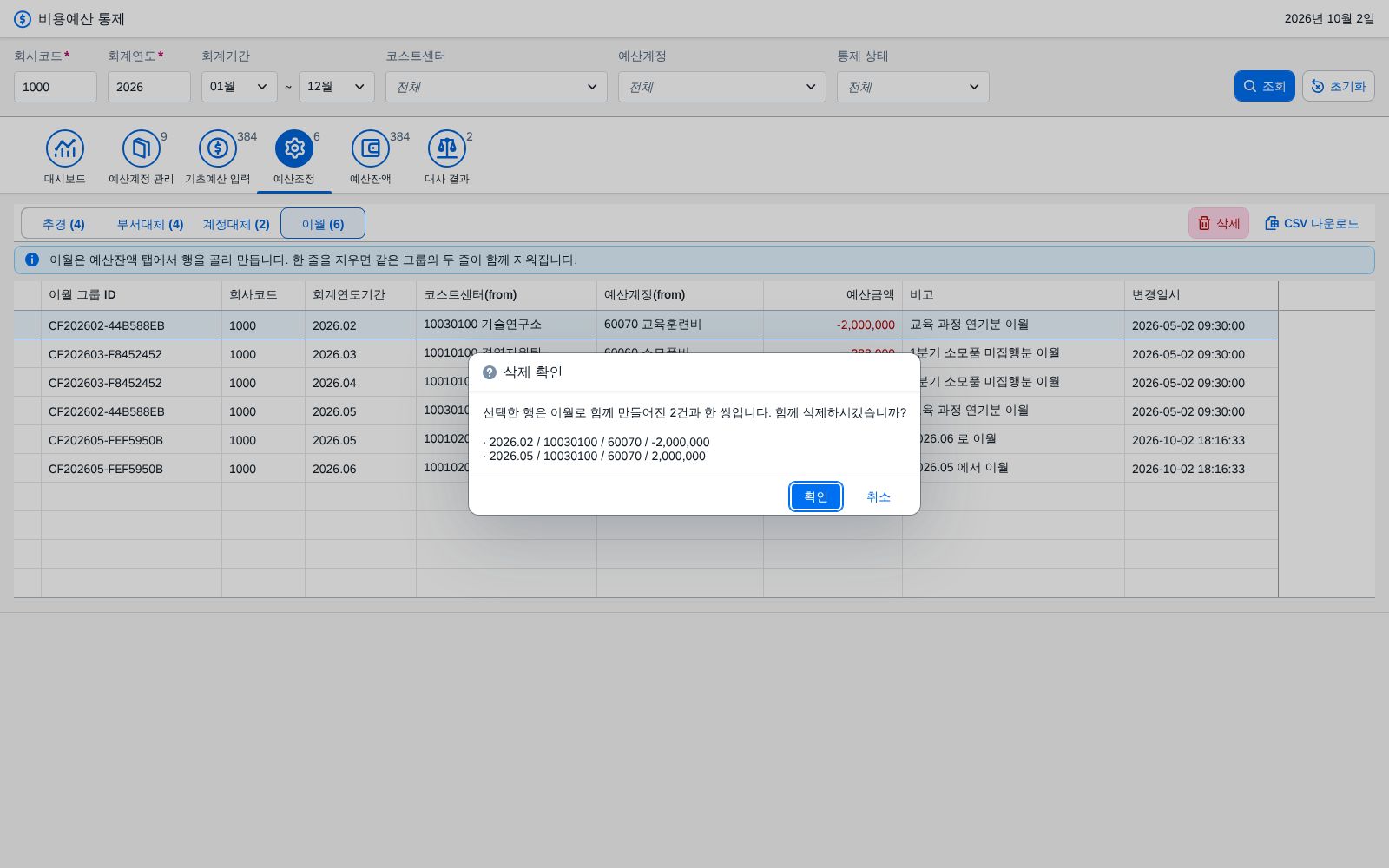This screenshot has width=1389, height=868.
Task: Switch to 계정대체 (2) tab
Action: pos(236,224)
